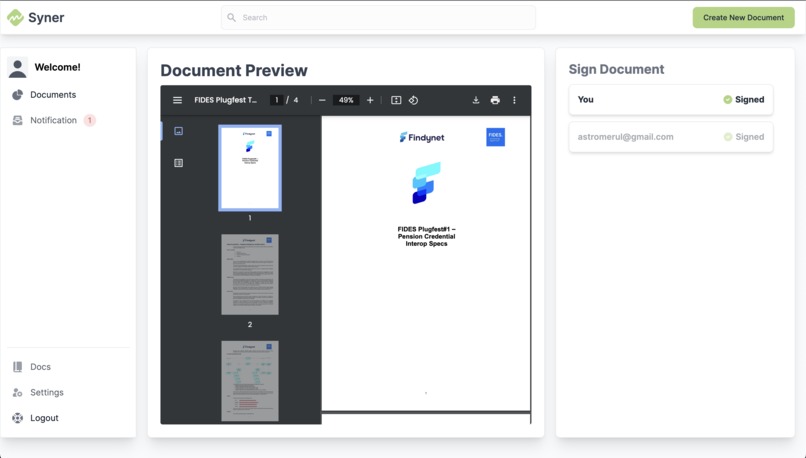
Task: Open Settings in the sidebar
Action: coord(47,392)
